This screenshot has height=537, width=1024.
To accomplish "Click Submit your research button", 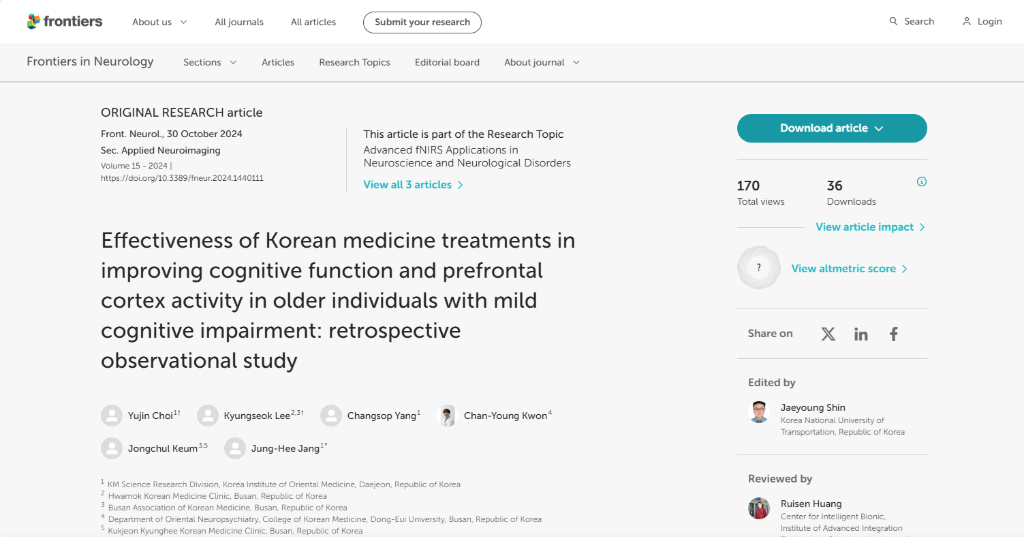I will tap(421, 22).
